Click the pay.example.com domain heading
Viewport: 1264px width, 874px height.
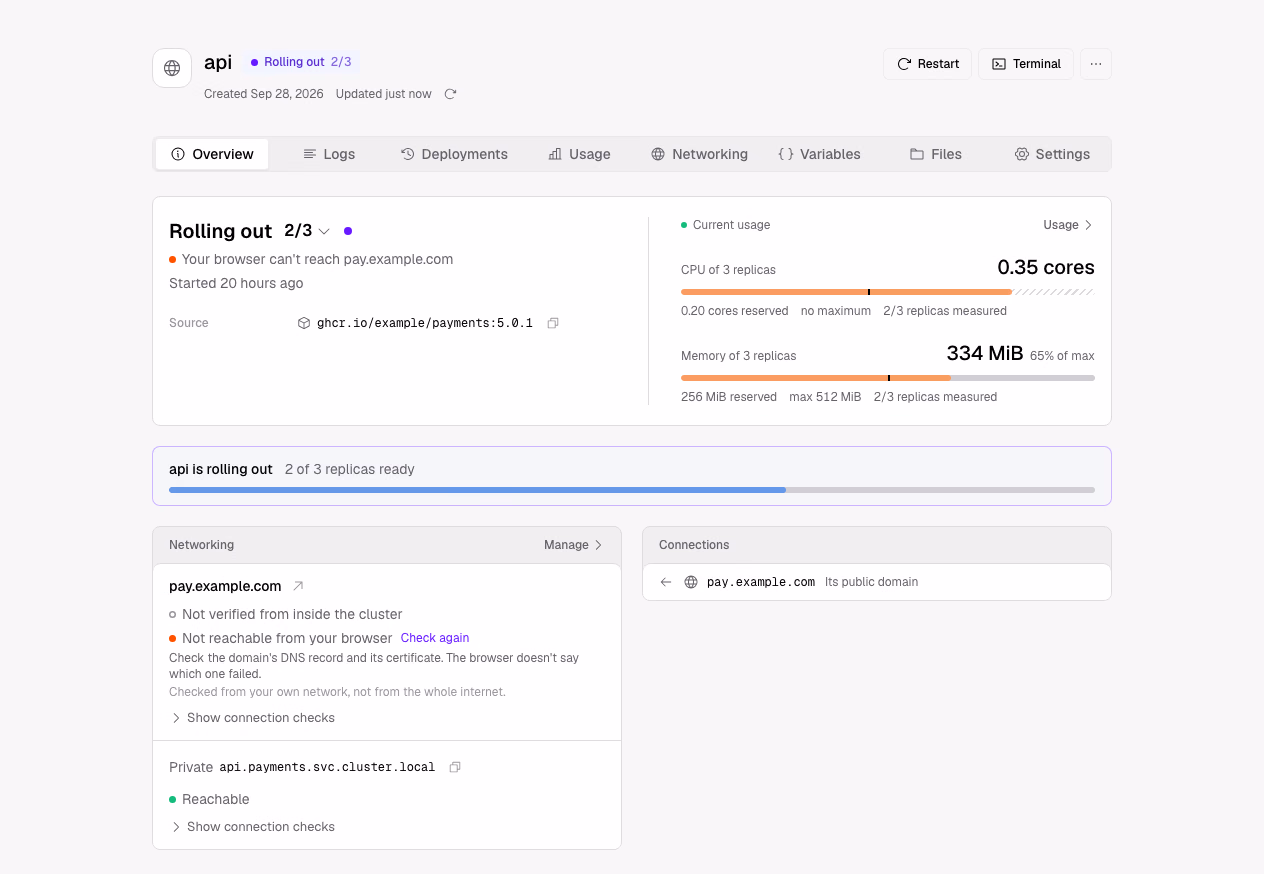pyautogui.click(x=225, y=586)
